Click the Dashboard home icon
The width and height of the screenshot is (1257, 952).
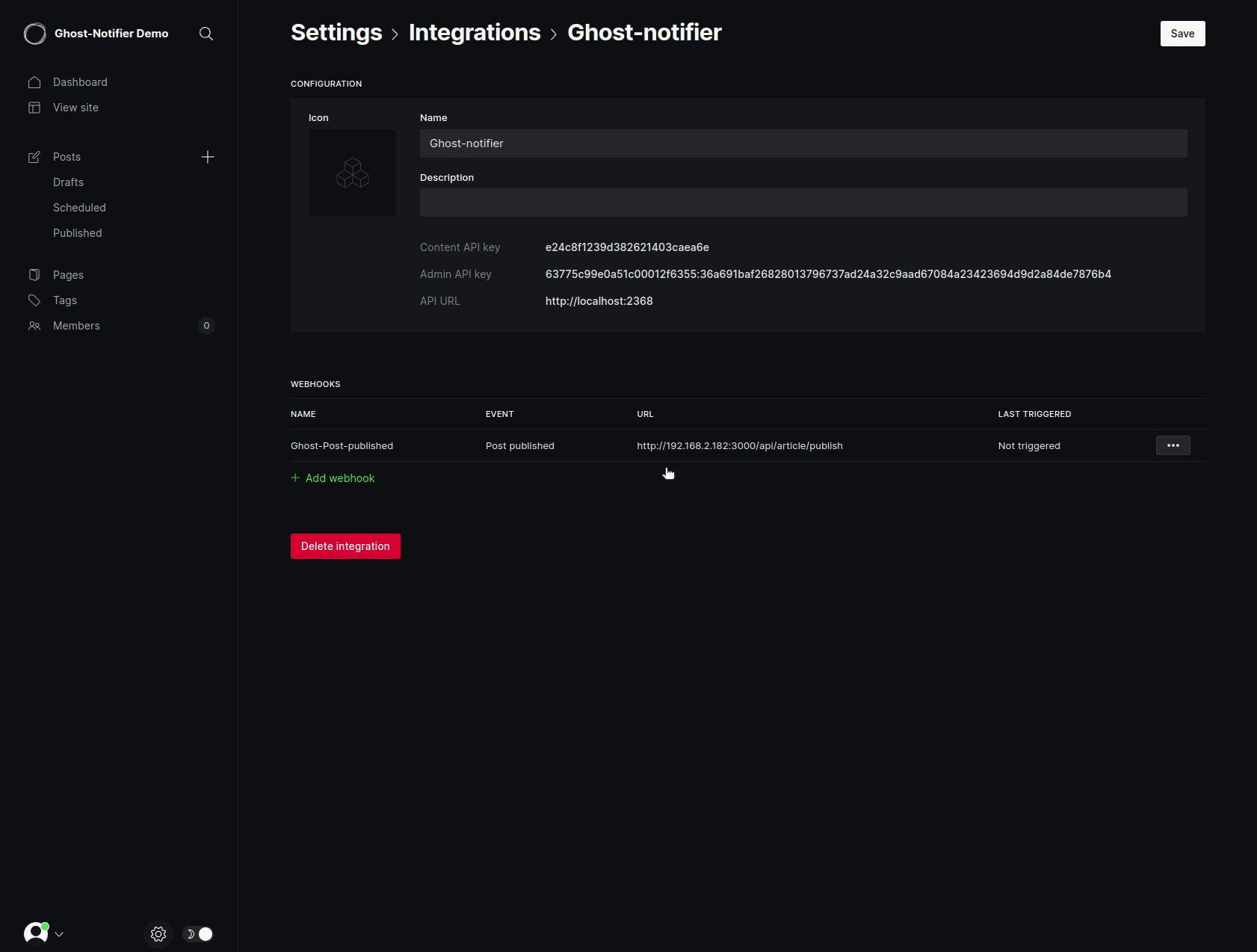[x=34, y=82]
